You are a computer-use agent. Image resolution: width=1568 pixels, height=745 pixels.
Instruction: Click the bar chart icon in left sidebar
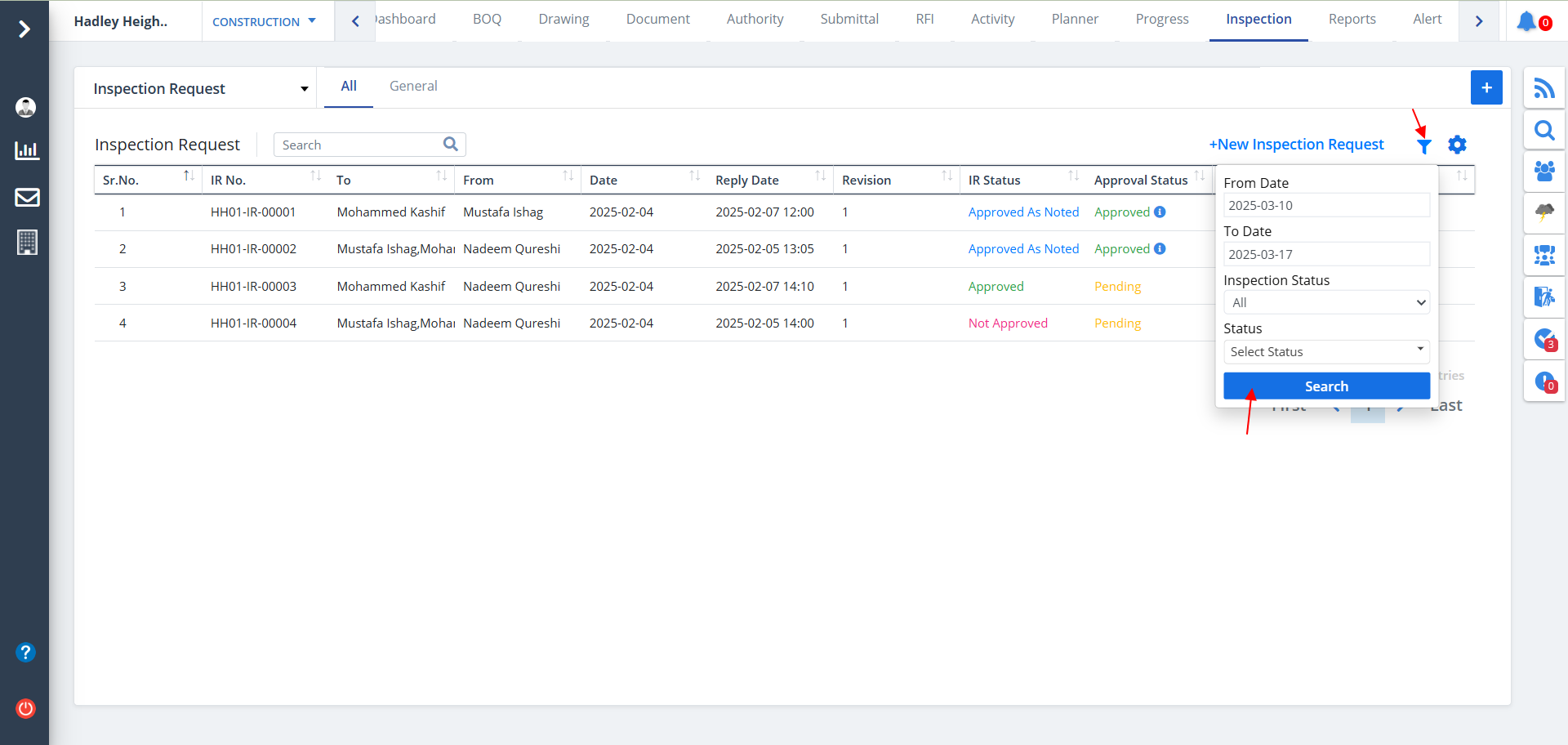[27, 150]
